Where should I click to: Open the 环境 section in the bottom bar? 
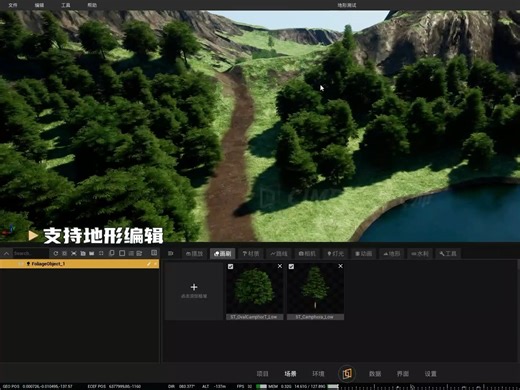coord(318,374)
